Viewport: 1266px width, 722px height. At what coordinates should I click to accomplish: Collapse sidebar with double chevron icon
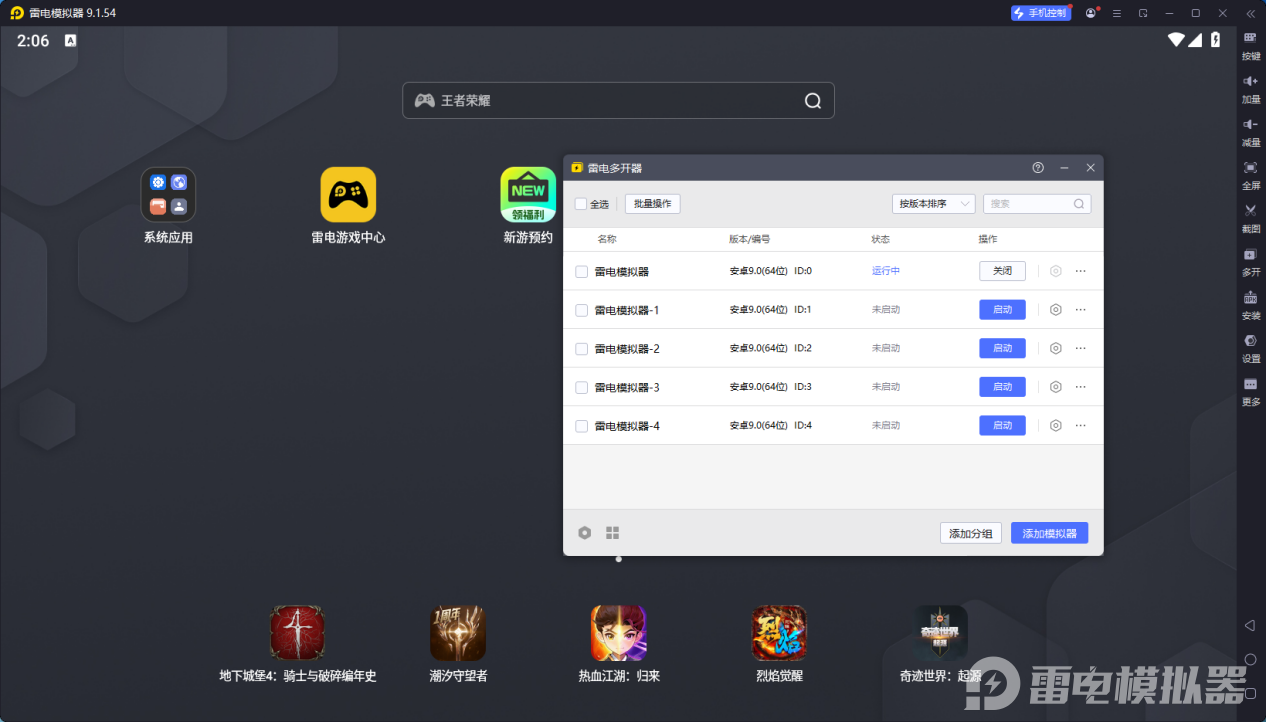point(1250,13)
